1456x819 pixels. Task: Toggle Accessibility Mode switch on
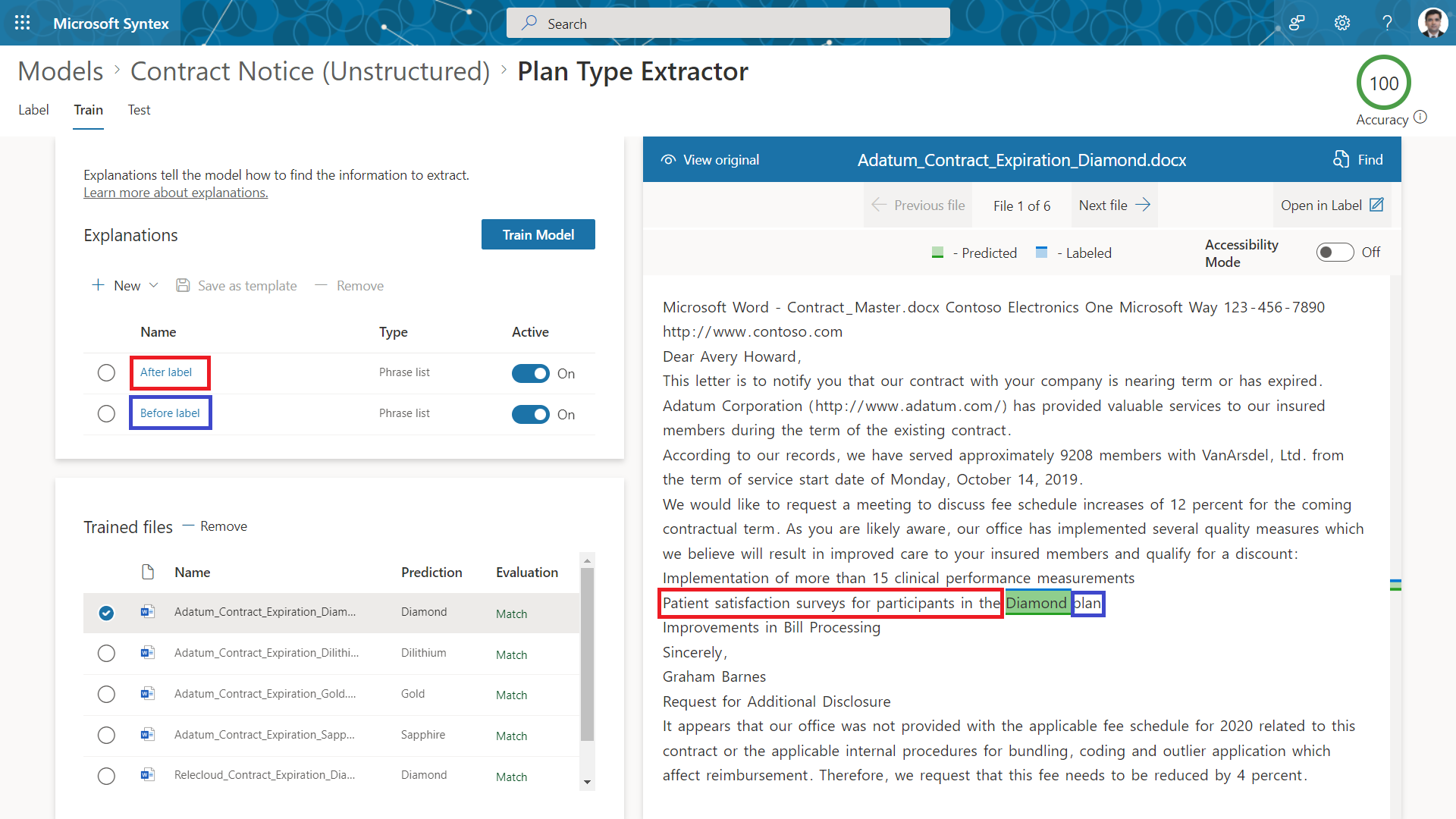tap(1335, 252)
